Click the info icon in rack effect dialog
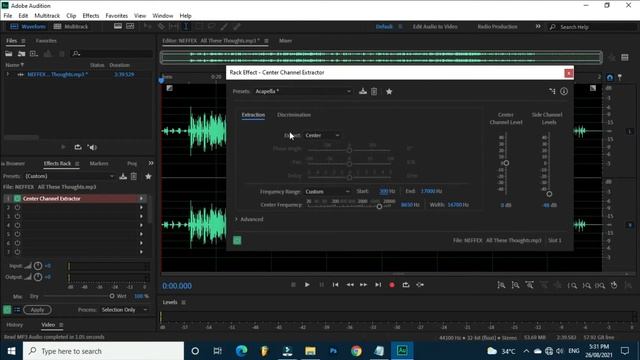 tap(564, 91)
